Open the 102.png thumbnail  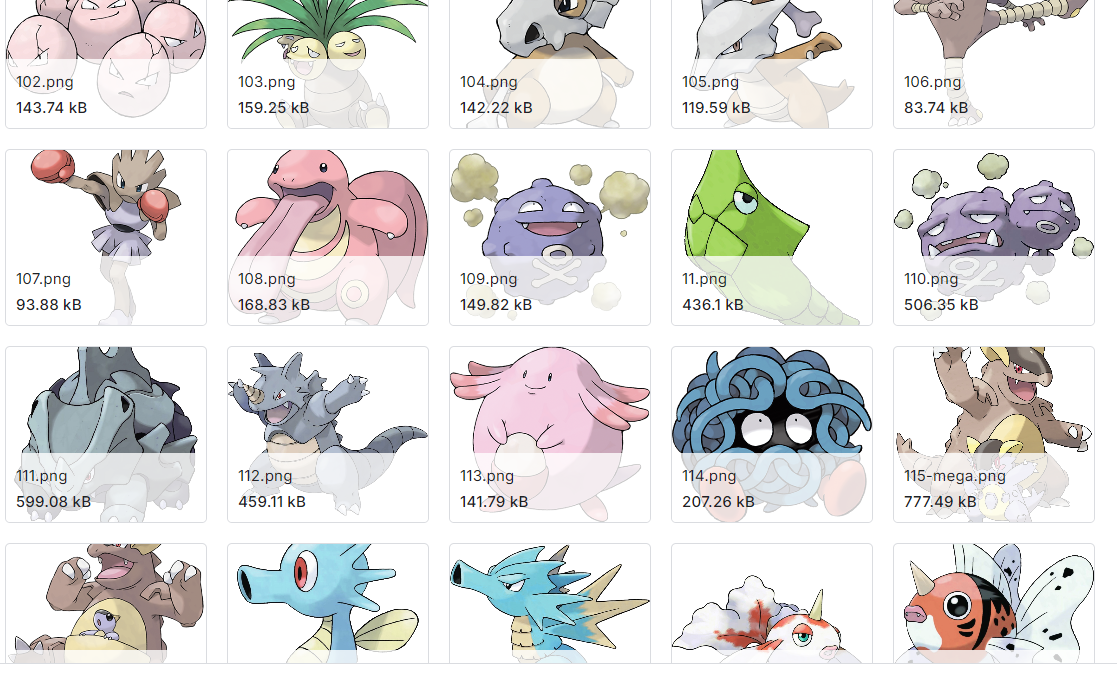click(106, 64)
